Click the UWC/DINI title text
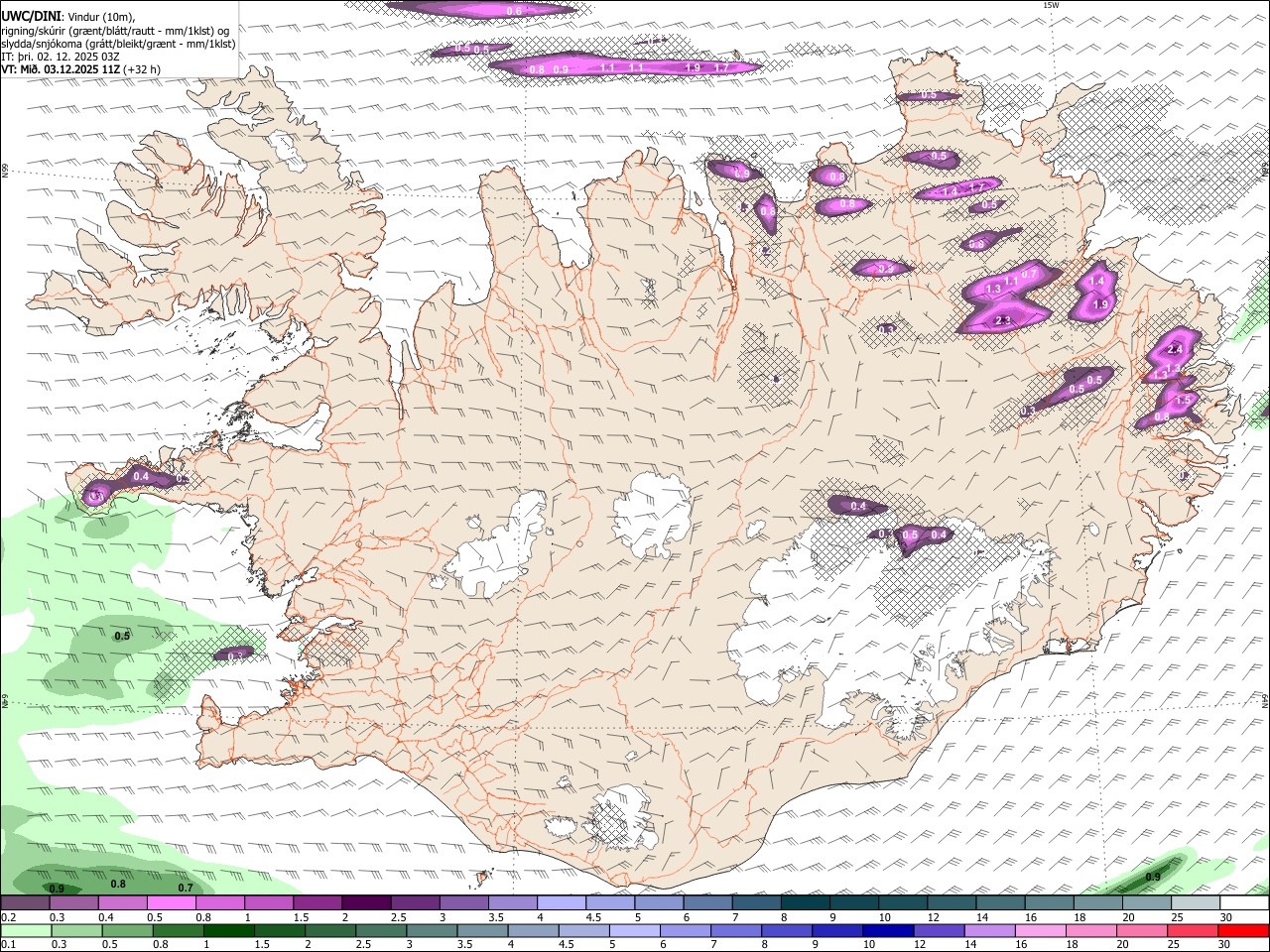Image resolution: width=1270 pixels, height=952 pixels. [31, 16]
